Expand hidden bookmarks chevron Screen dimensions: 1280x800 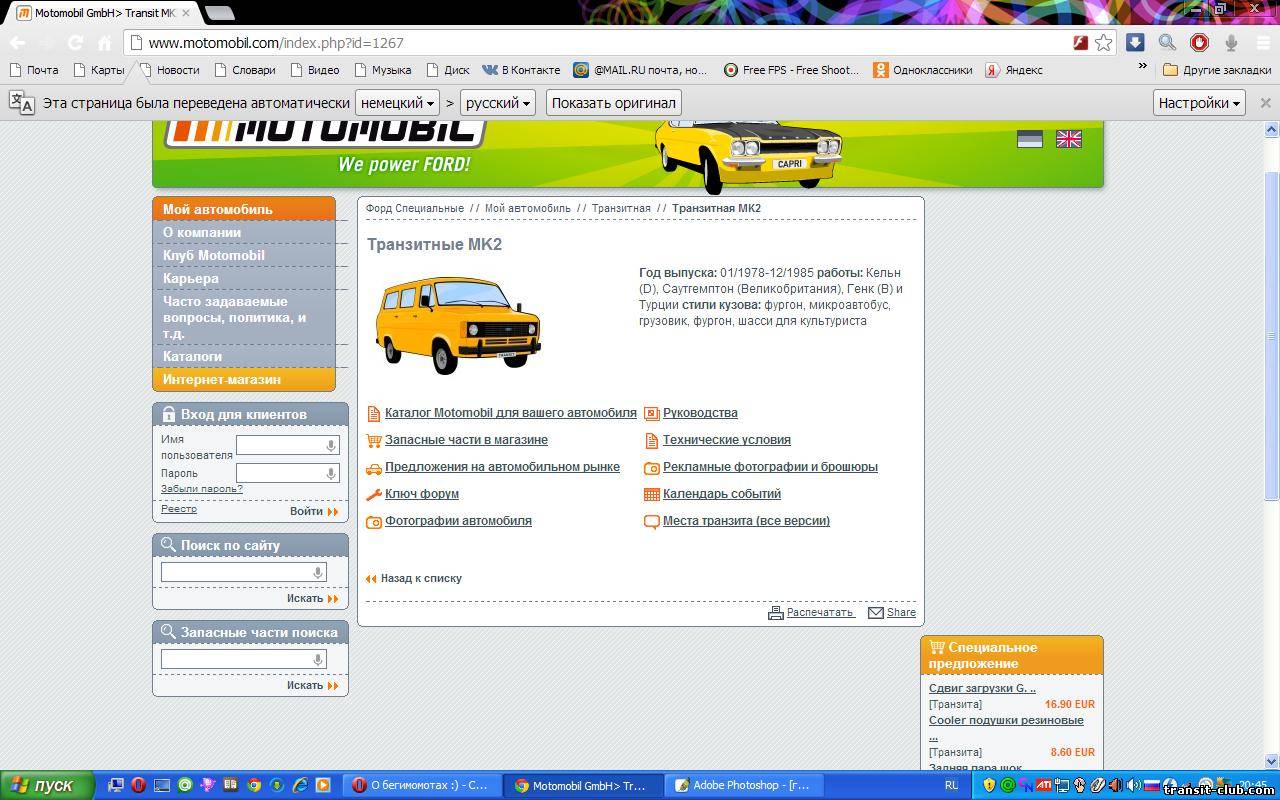(1142, 67)
